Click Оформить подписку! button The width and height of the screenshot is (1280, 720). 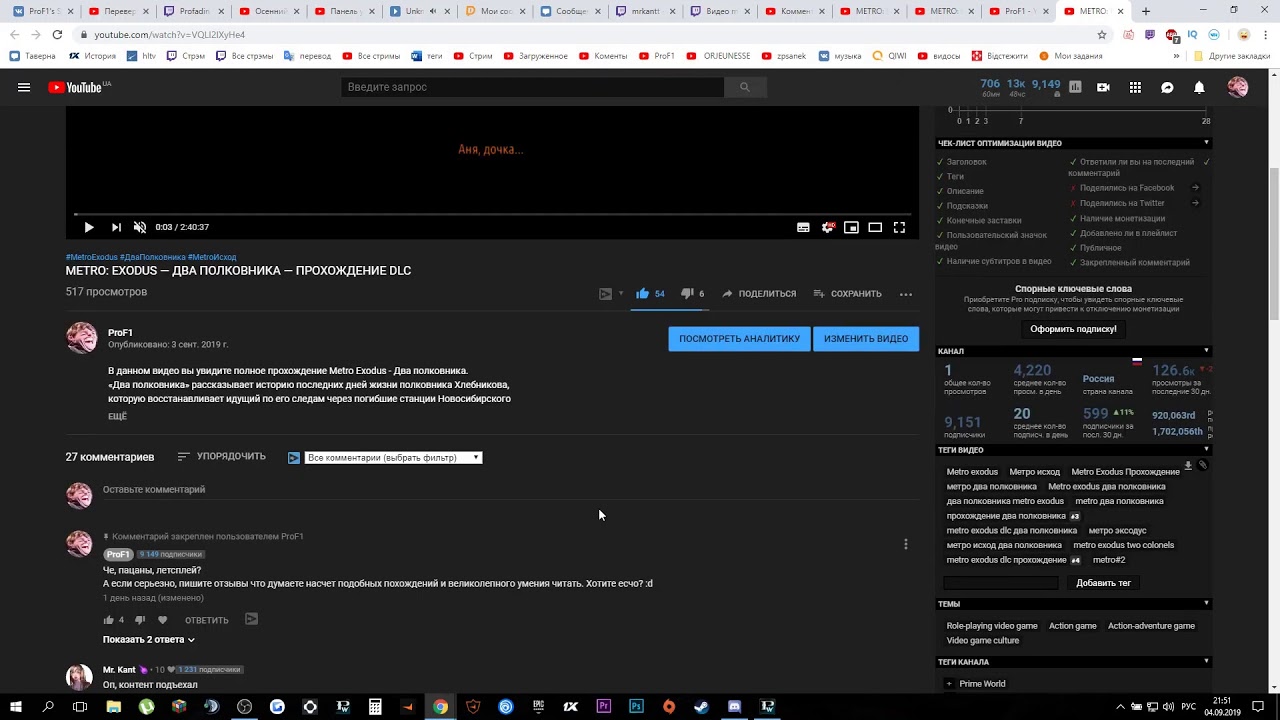pos(1073,329)
